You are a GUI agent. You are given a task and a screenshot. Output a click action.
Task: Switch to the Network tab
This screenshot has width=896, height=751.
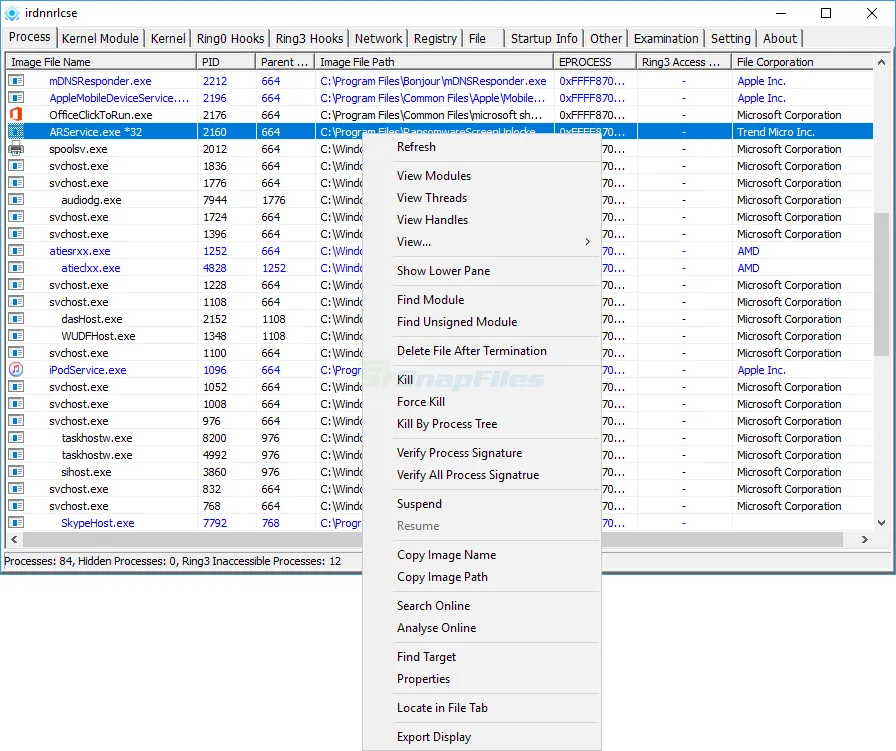[x=378, y=38]
